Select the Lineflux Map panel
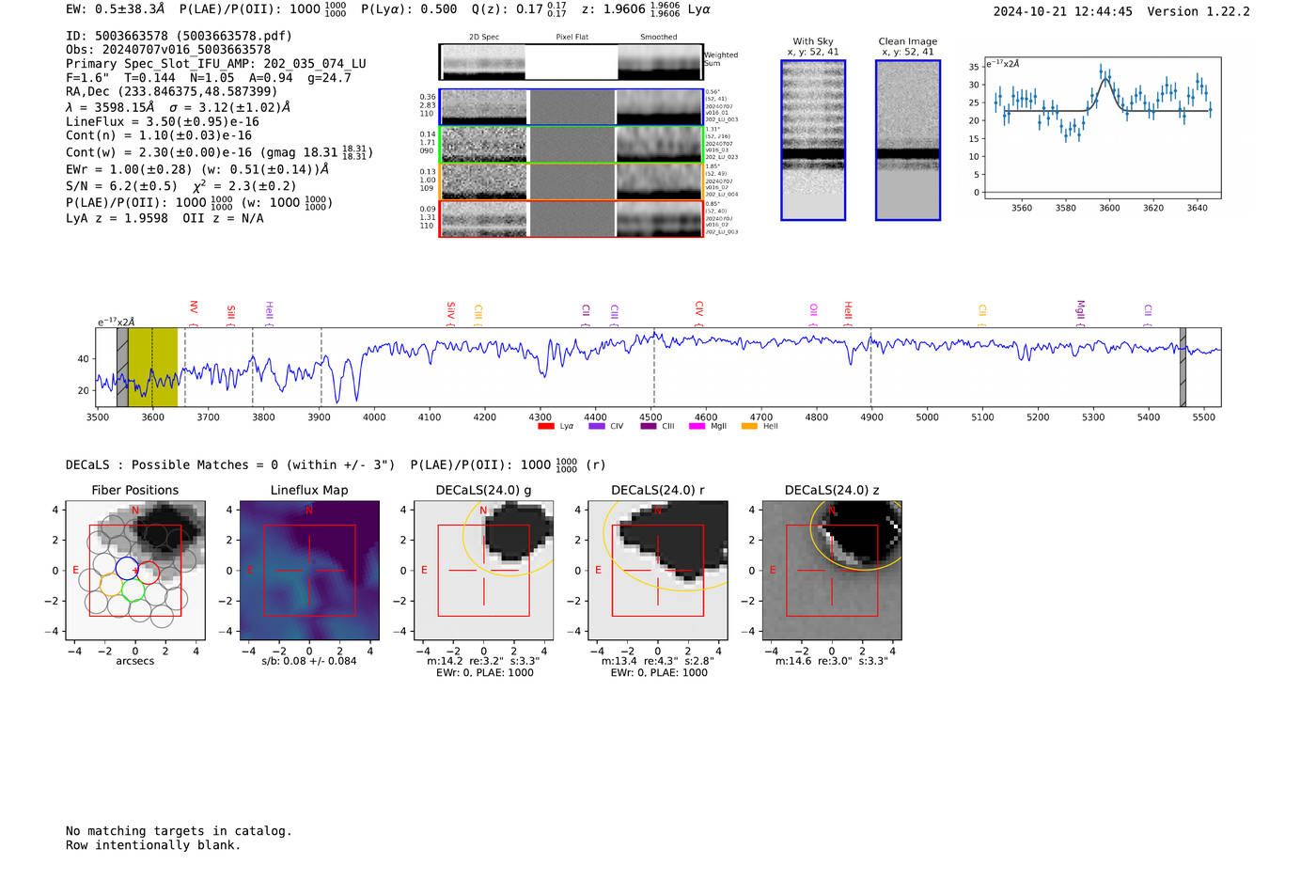 [309, 570]
